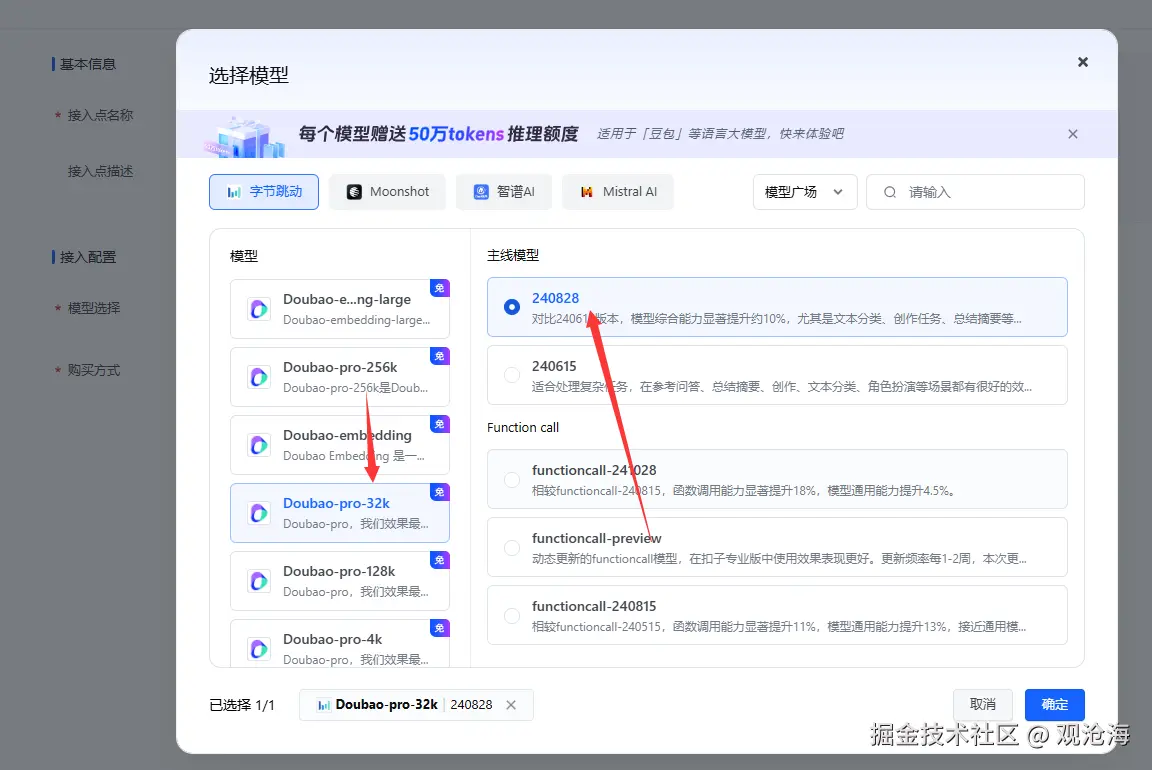Choose the functioncall-241028 radio button
The image size is (1152, 770).
[x=512, y=480]
